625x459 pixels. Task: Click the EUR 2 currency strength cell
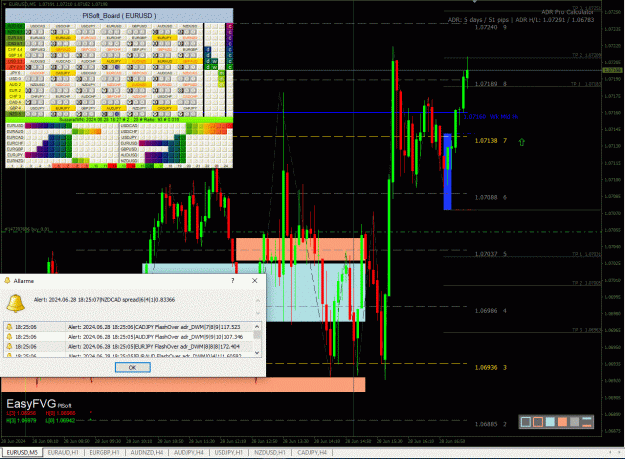click(x=15, y=90)
